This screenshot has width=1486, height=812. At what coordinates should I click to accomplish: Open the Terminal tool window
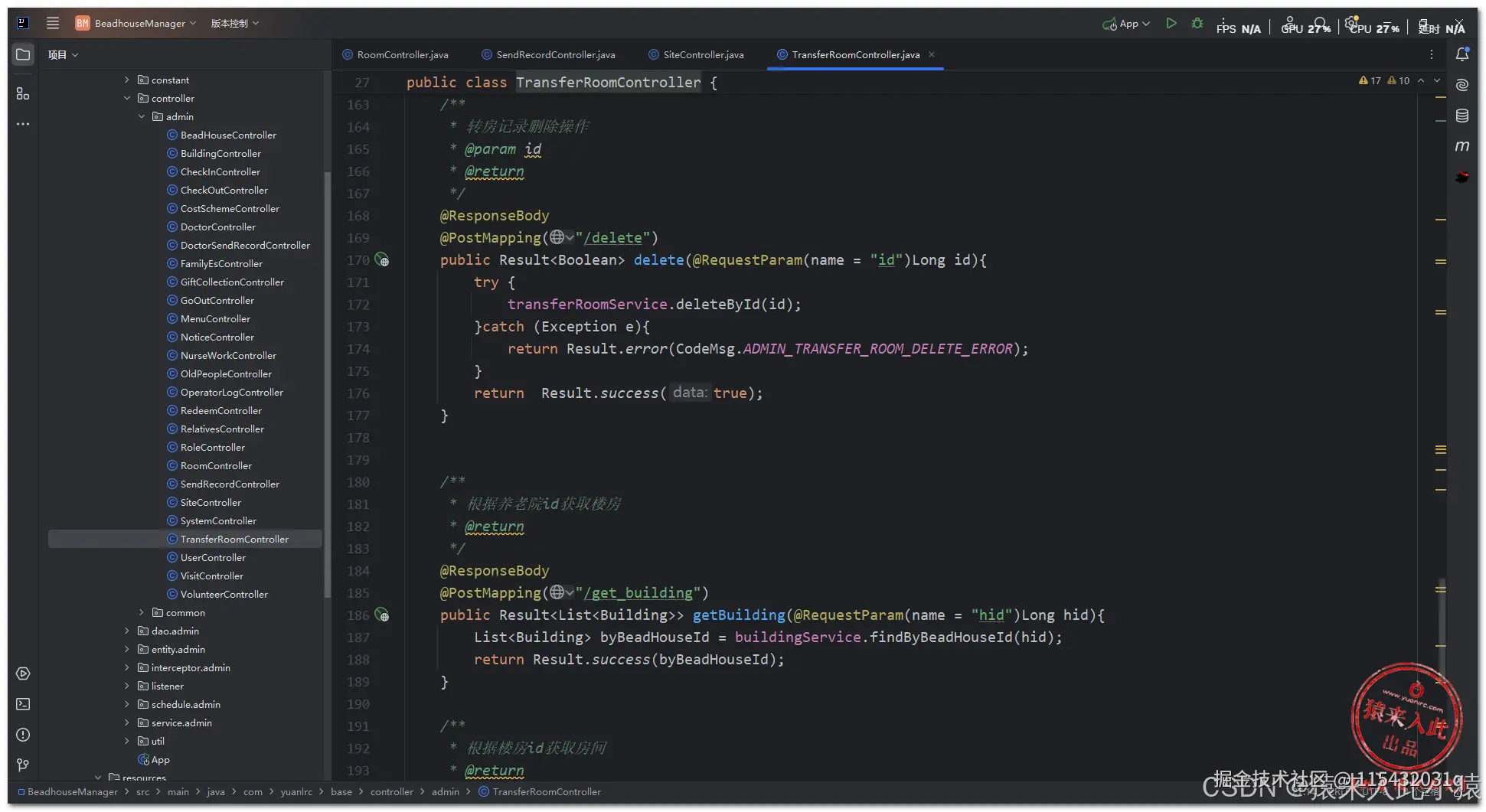[x=23, y=704]
